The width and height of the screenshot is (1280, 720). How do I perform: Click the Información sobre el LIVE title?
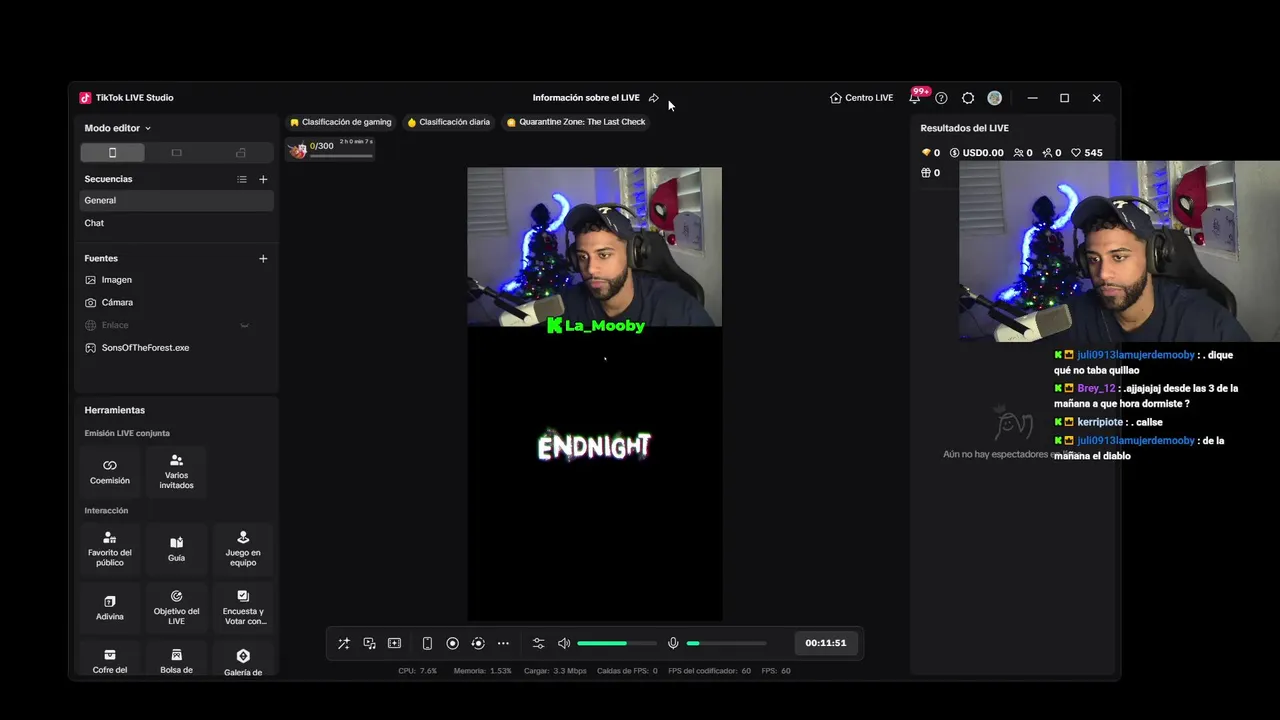point(586,98)
